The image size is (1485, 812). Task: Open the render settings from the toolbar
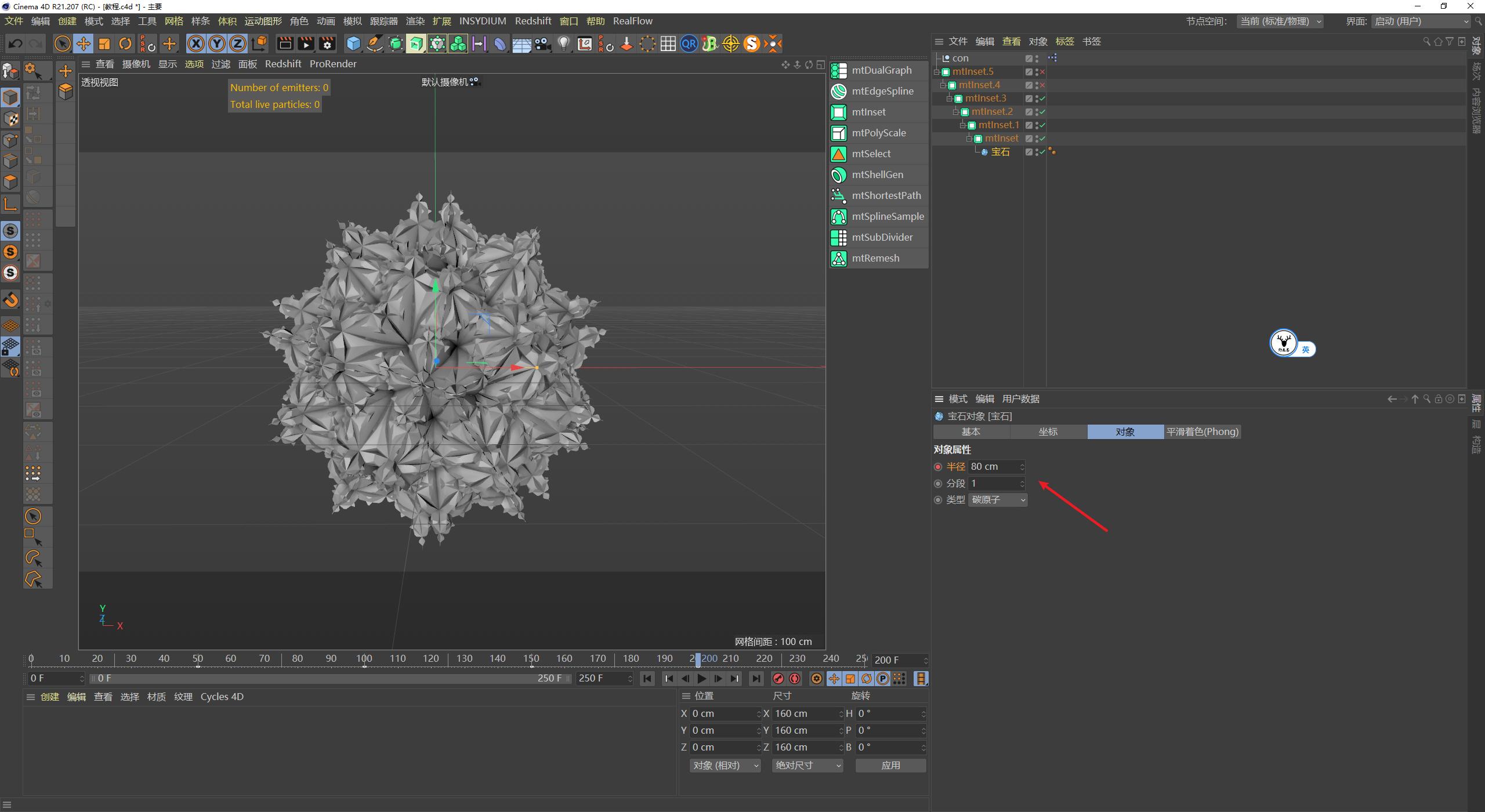click(327, 43)
